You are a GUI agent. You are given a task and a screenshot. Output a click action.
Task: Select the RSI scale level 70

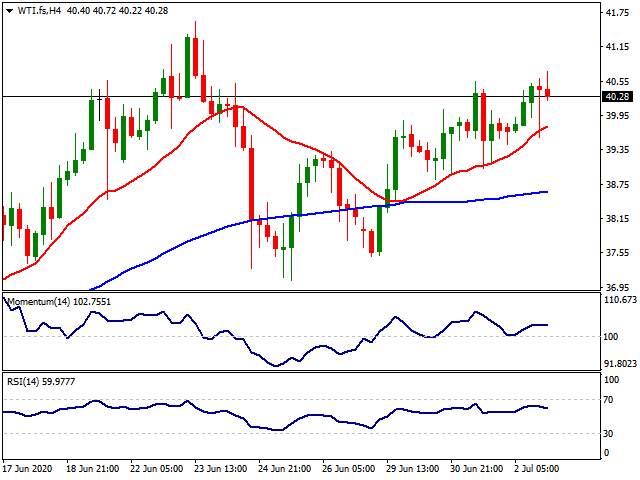point(608,400)
